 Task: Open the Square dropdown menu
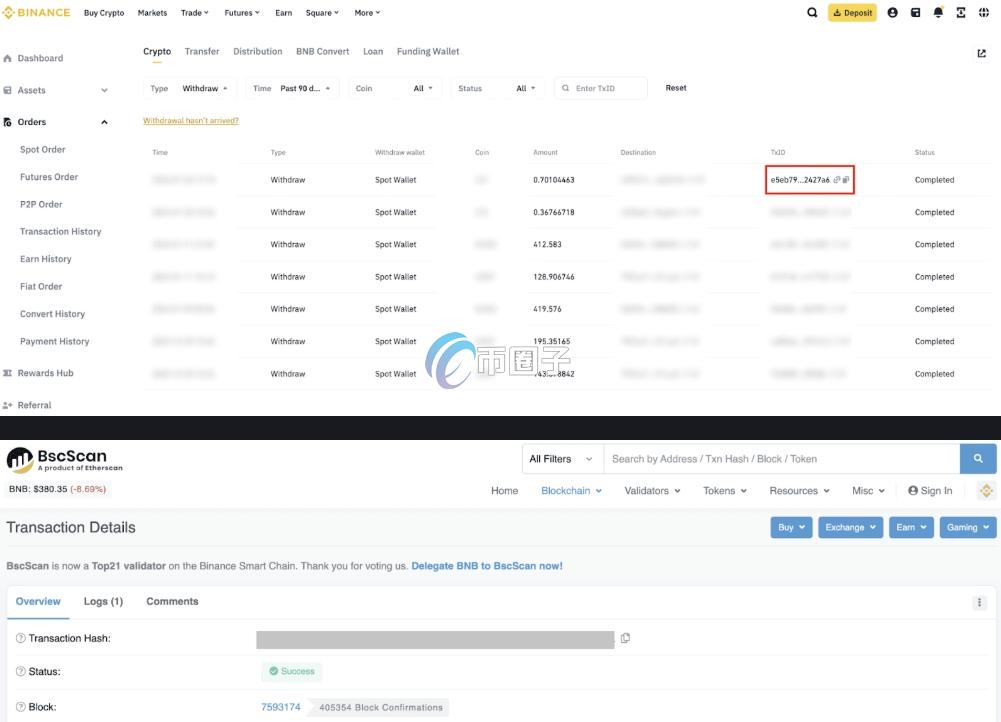(322, 13)
